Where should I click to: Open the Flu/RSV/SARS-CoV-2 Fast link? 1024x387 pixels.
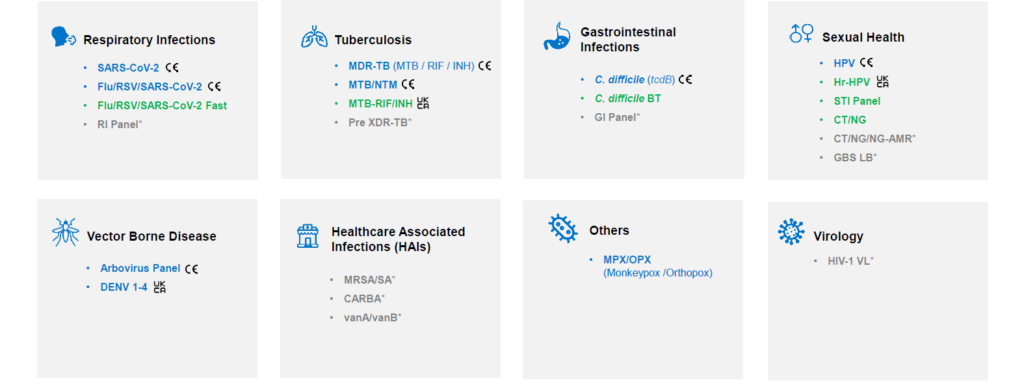[163, 105]
